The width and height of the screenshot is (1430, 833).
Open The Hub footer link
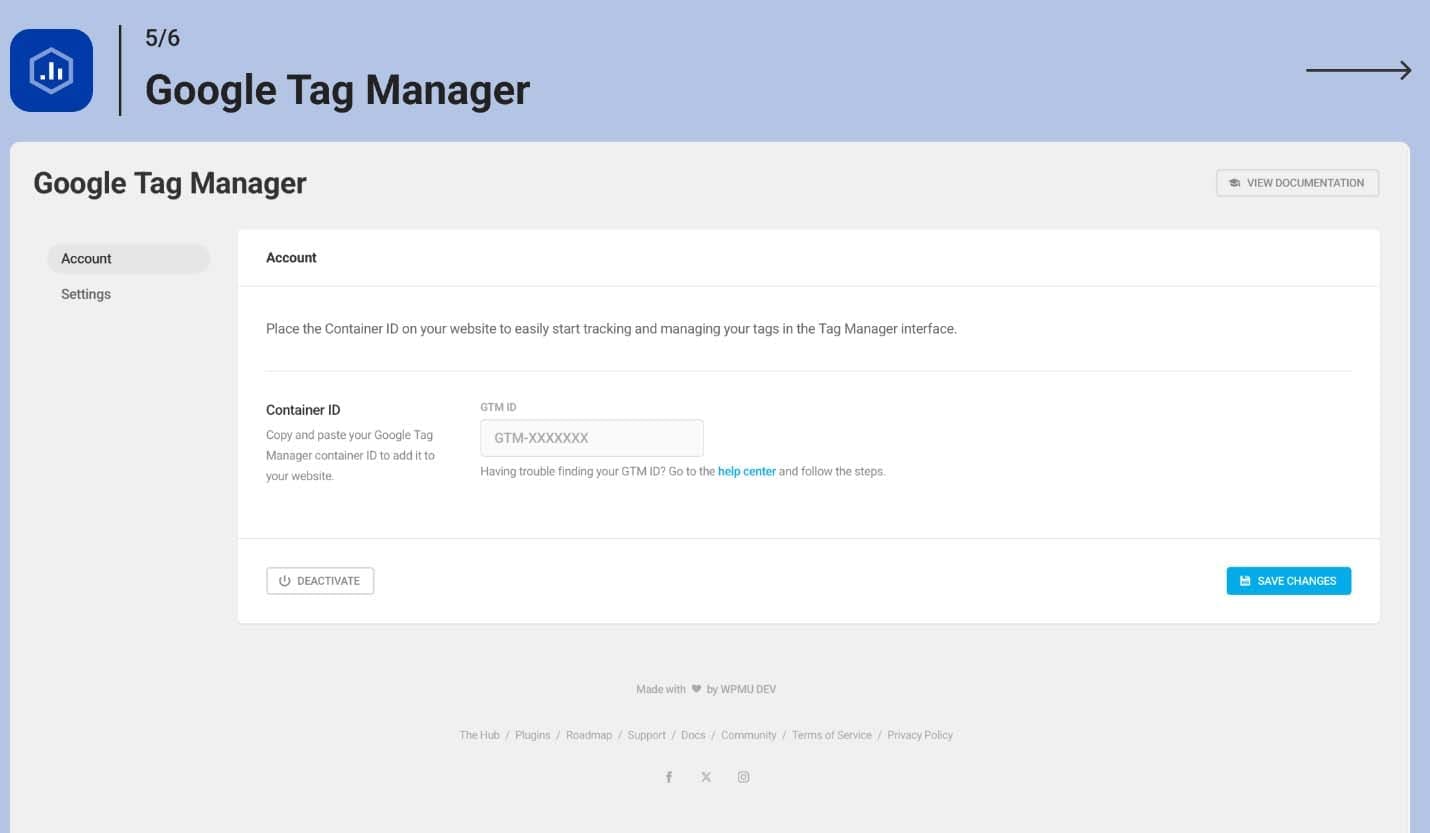click(479, 735)
